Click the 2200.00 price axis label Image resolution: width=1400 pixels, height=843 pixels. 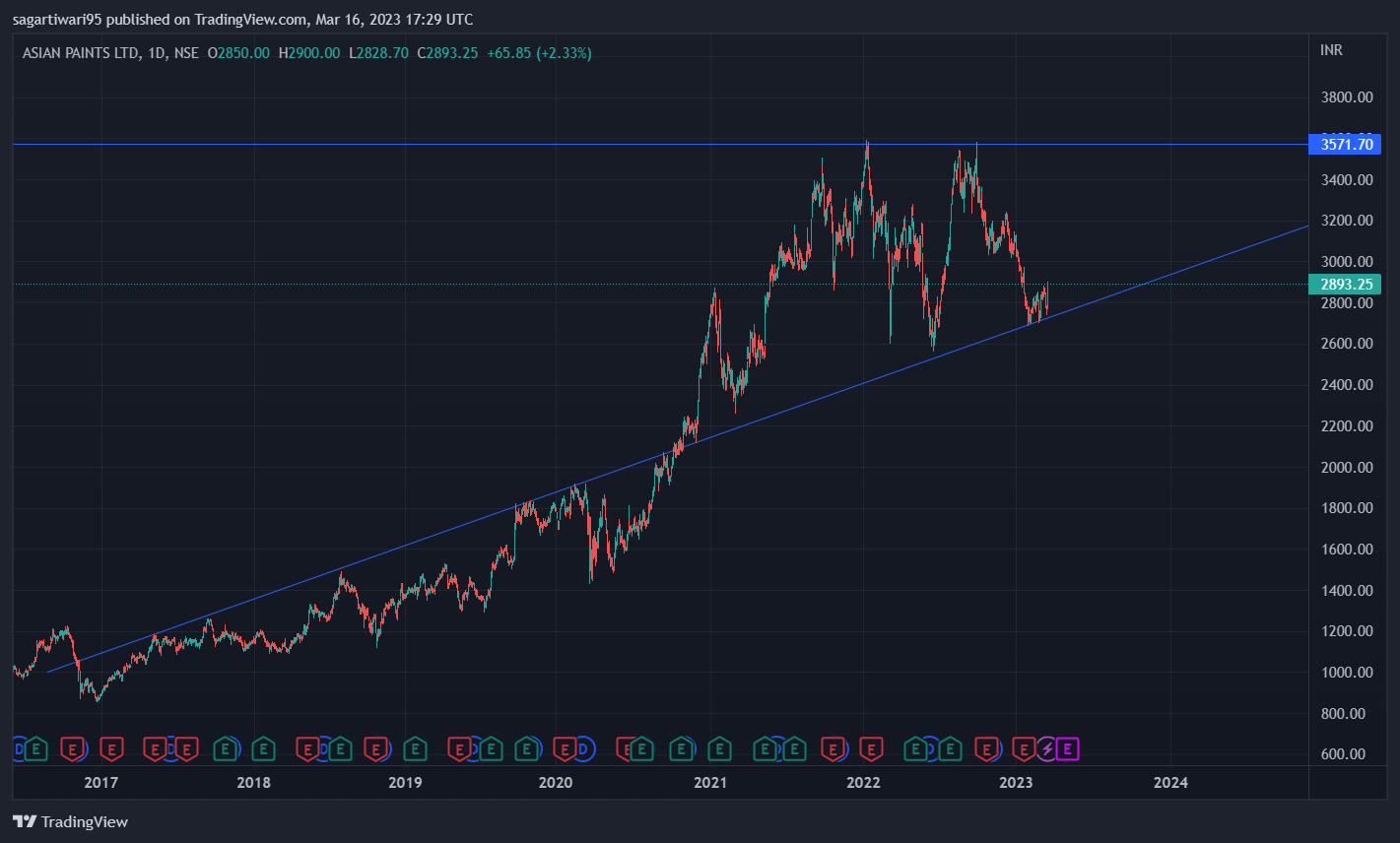(x=1345, y=426)
